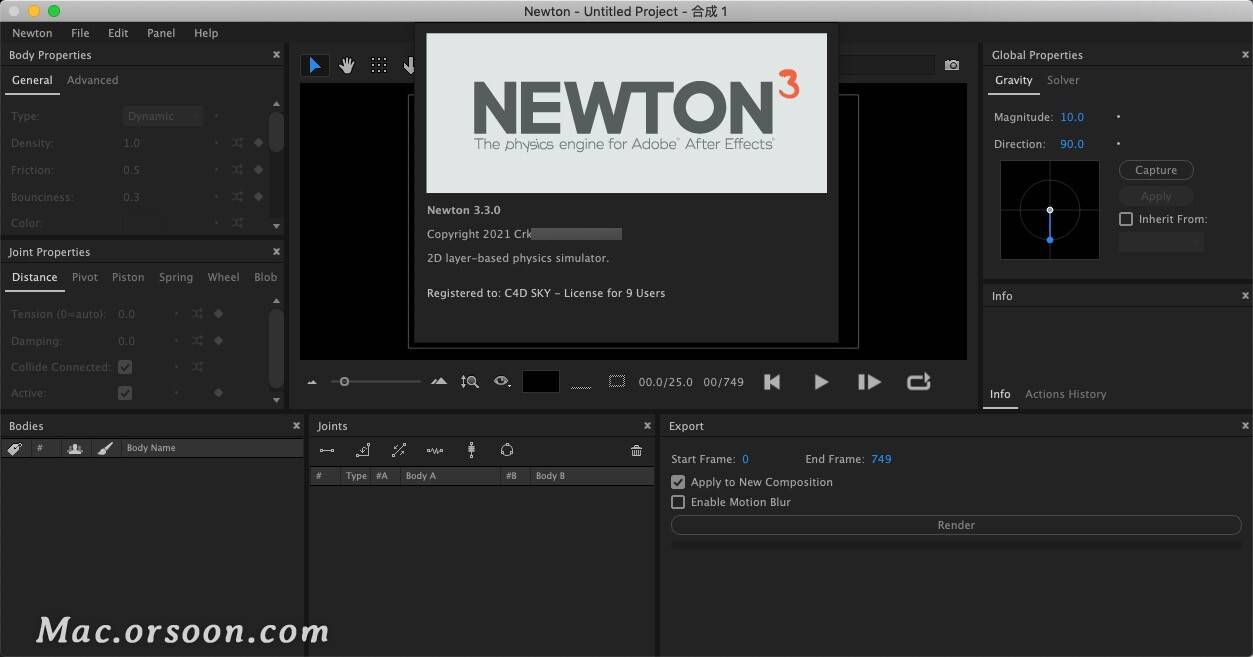Open the Panel menu
1253x657 pixels.
(x=161, y=33)
